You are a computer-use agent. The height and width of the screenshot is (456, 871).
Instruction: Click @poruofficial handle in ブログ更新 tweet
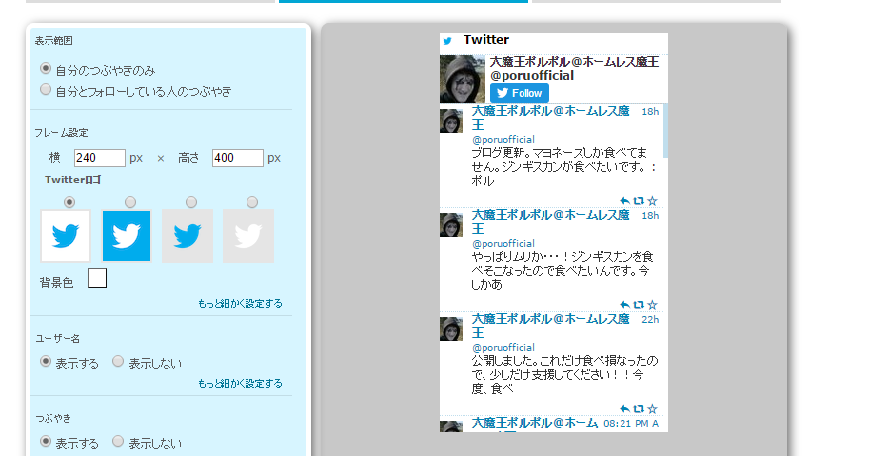(503, 139)
